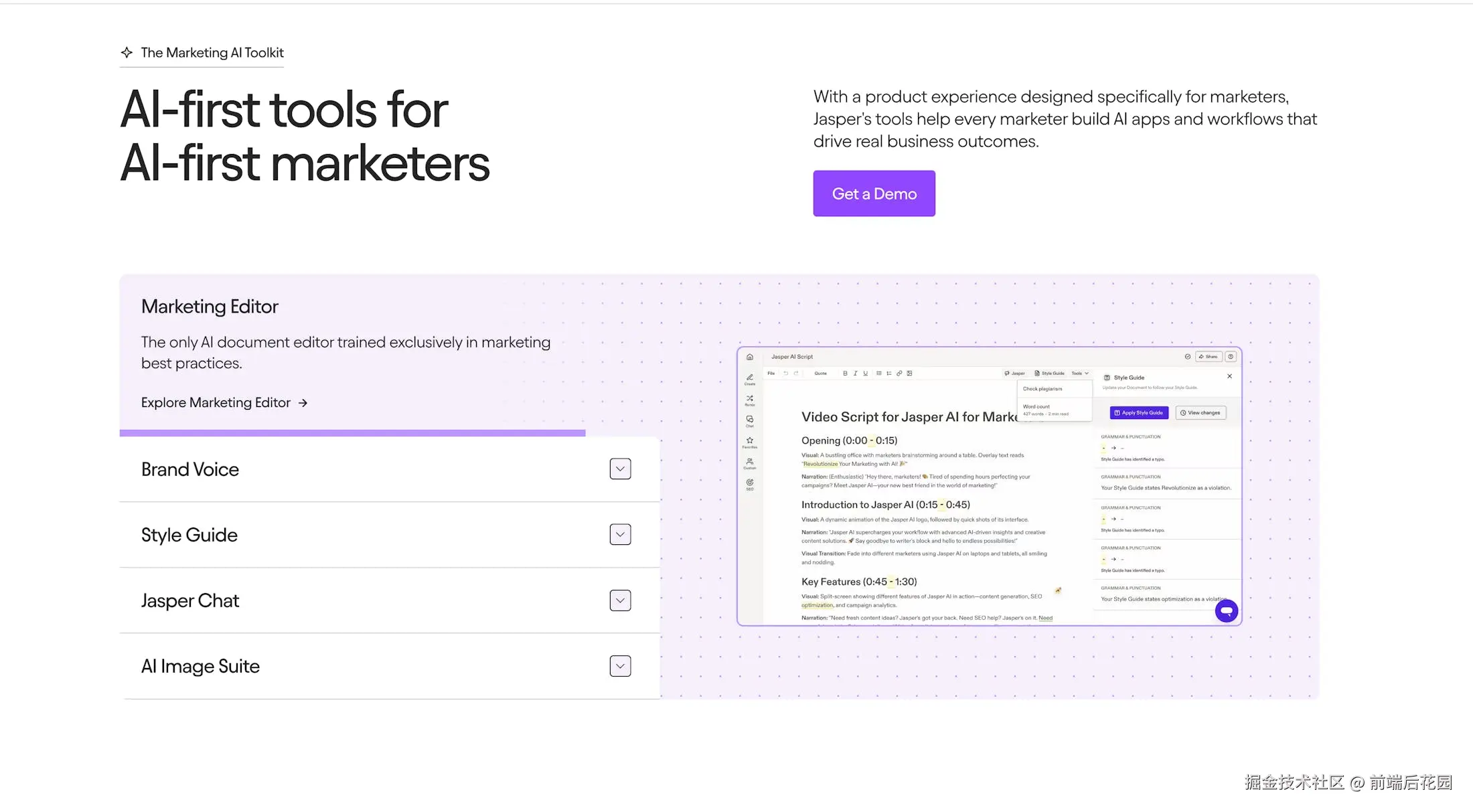Close the Style Guide side panel
Image resolution: width=1473 pixels, height=812 pixels.
click(1229, 376)
